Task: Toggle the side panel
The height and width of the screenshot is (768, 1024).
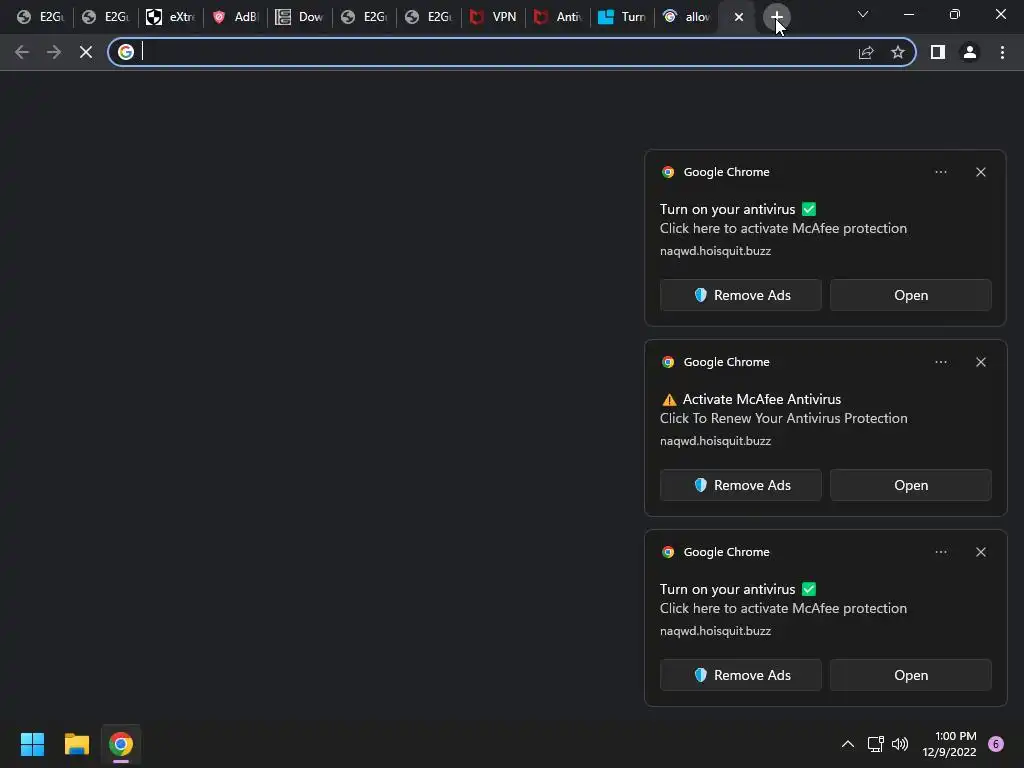Action: pos(938,52)
